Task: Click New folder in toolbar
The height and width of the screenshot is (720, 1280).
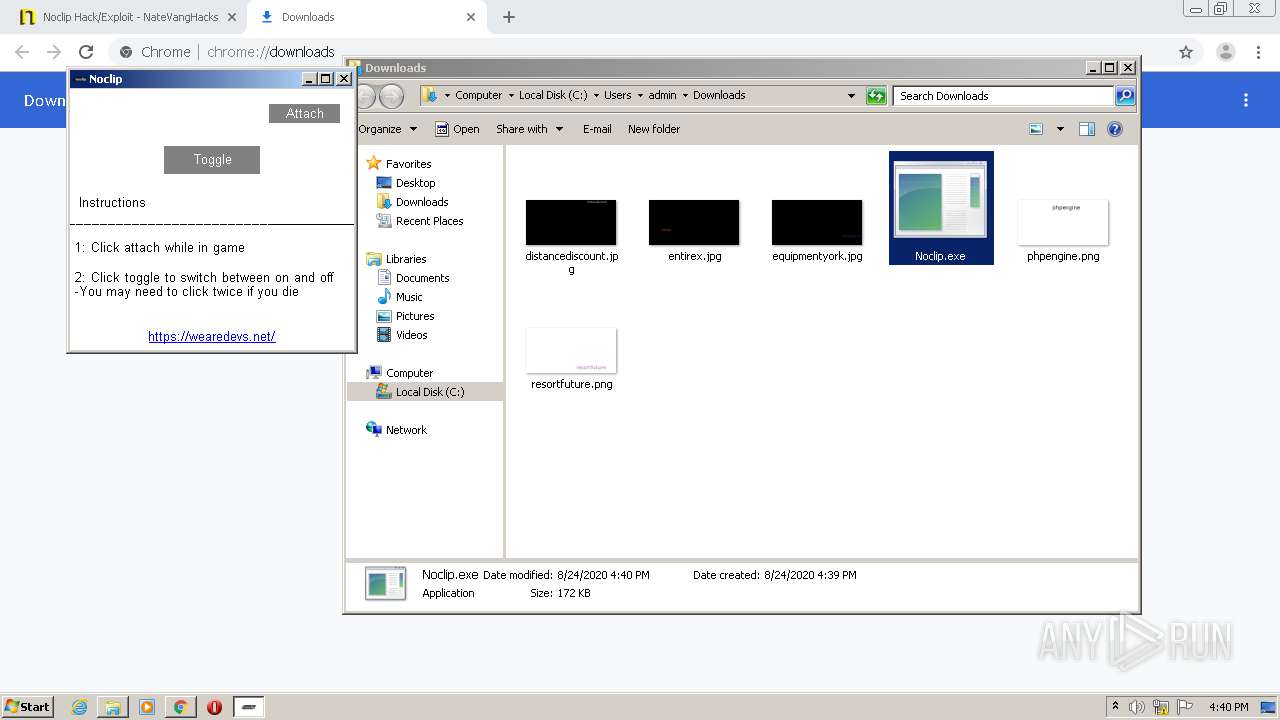Action: [x=654, y=129]
